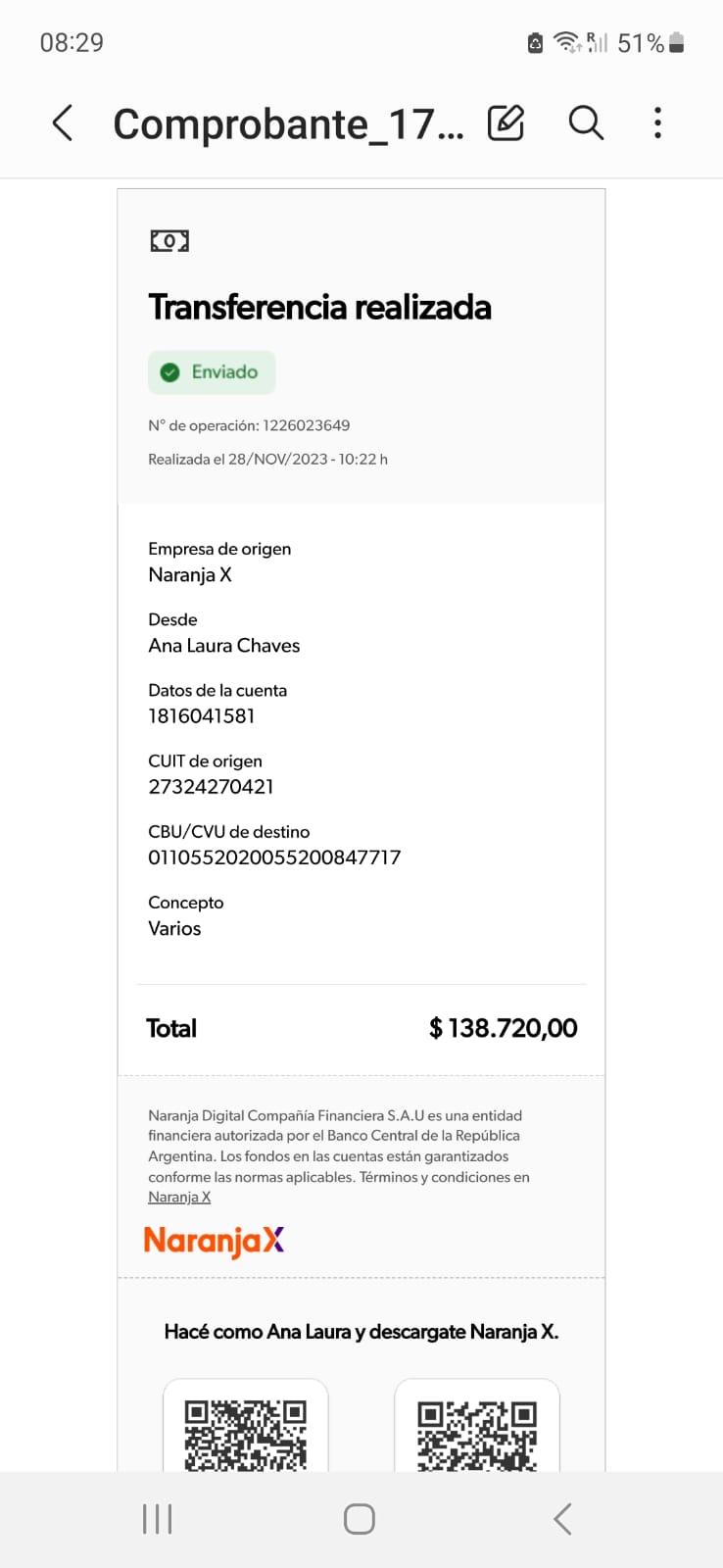The height and width of the screenshot is (1568, 723).
Task: Tap the Transferencia realizada heading
Action: click(319, 308)
